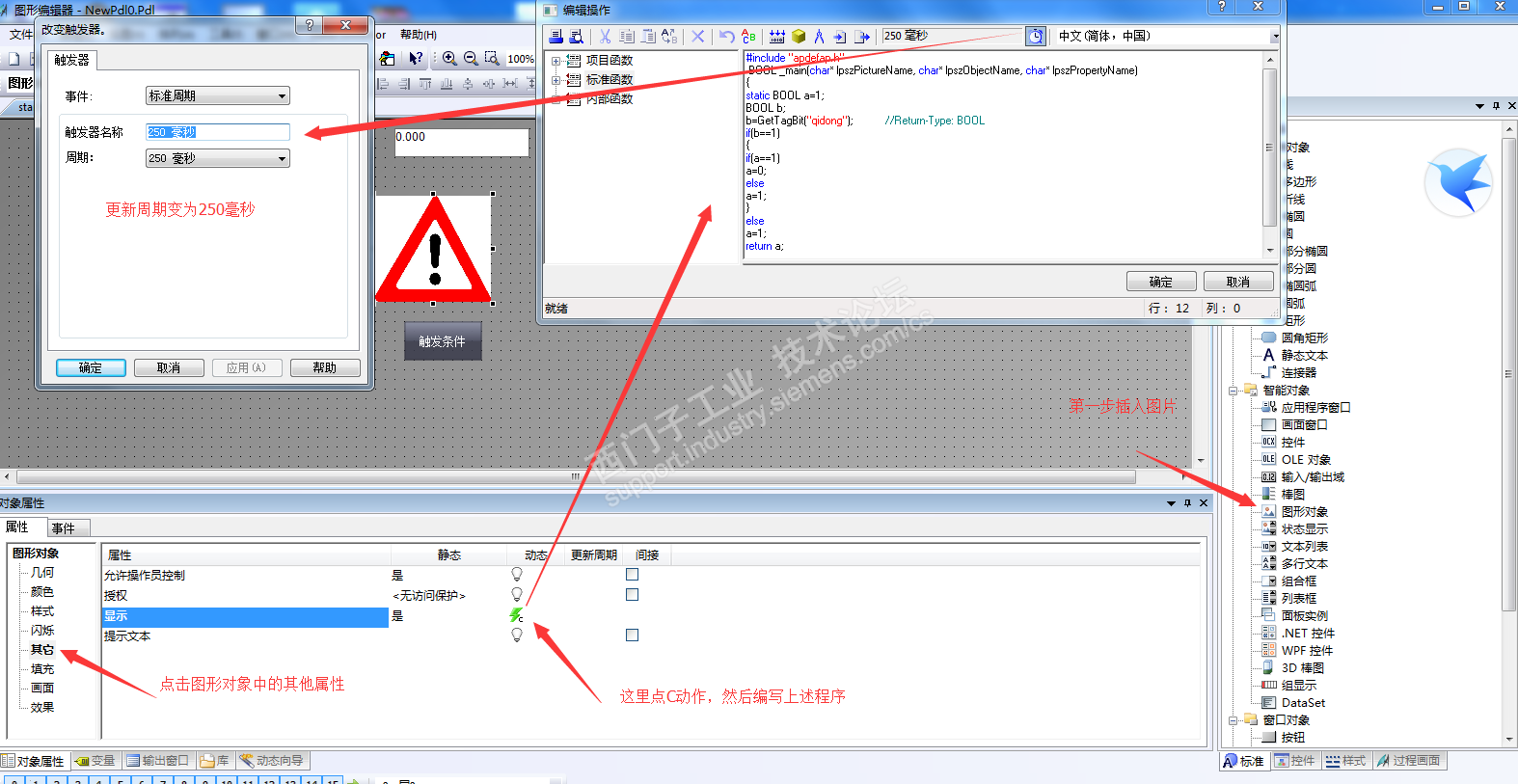Select the paste icon in the edit action toolbar
This screenshot has width=1518, height=784.
click(648, 37)
